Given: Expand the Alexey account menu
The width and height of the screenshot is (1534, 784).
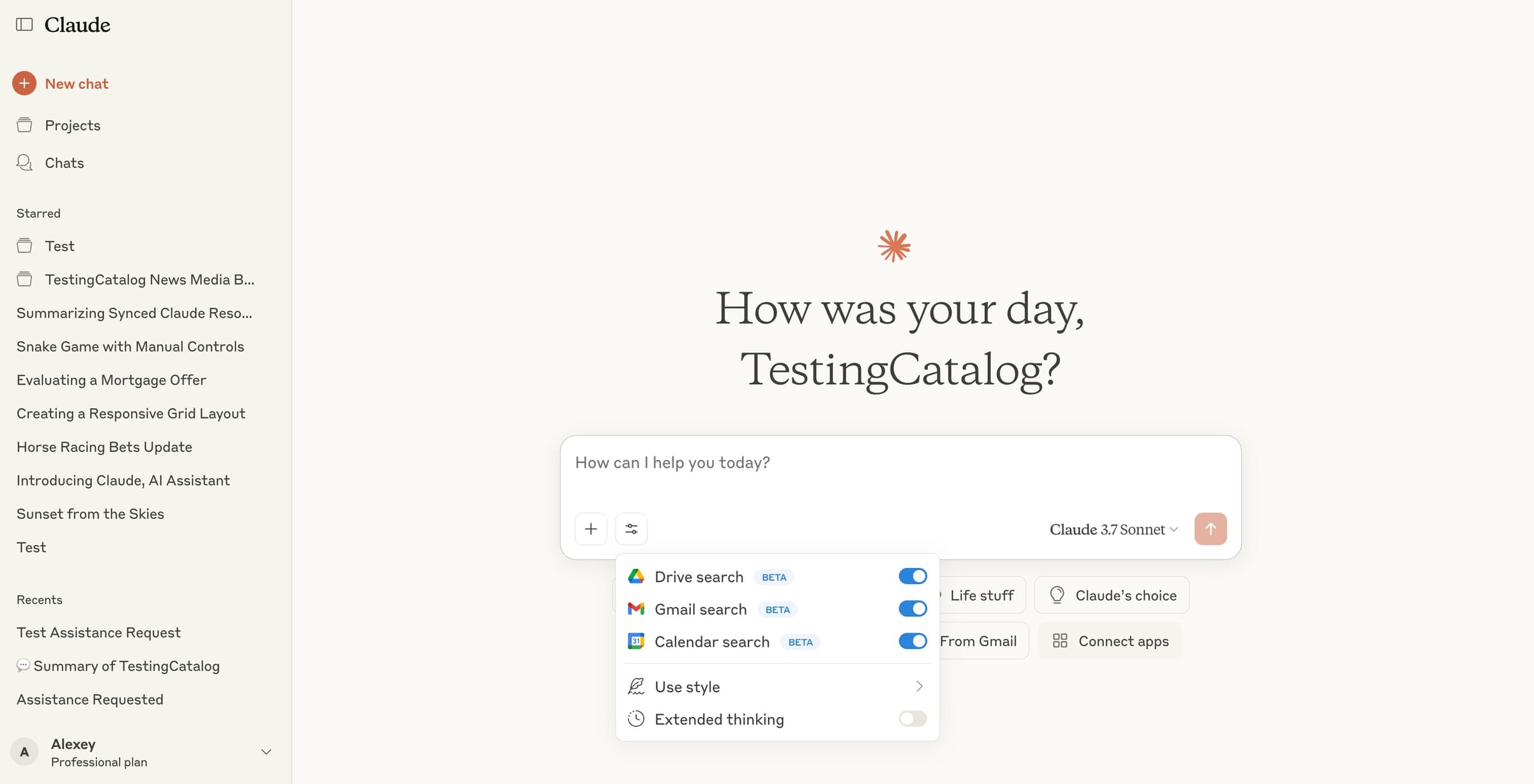Looking at the screenshot, I should coord(266,751).
